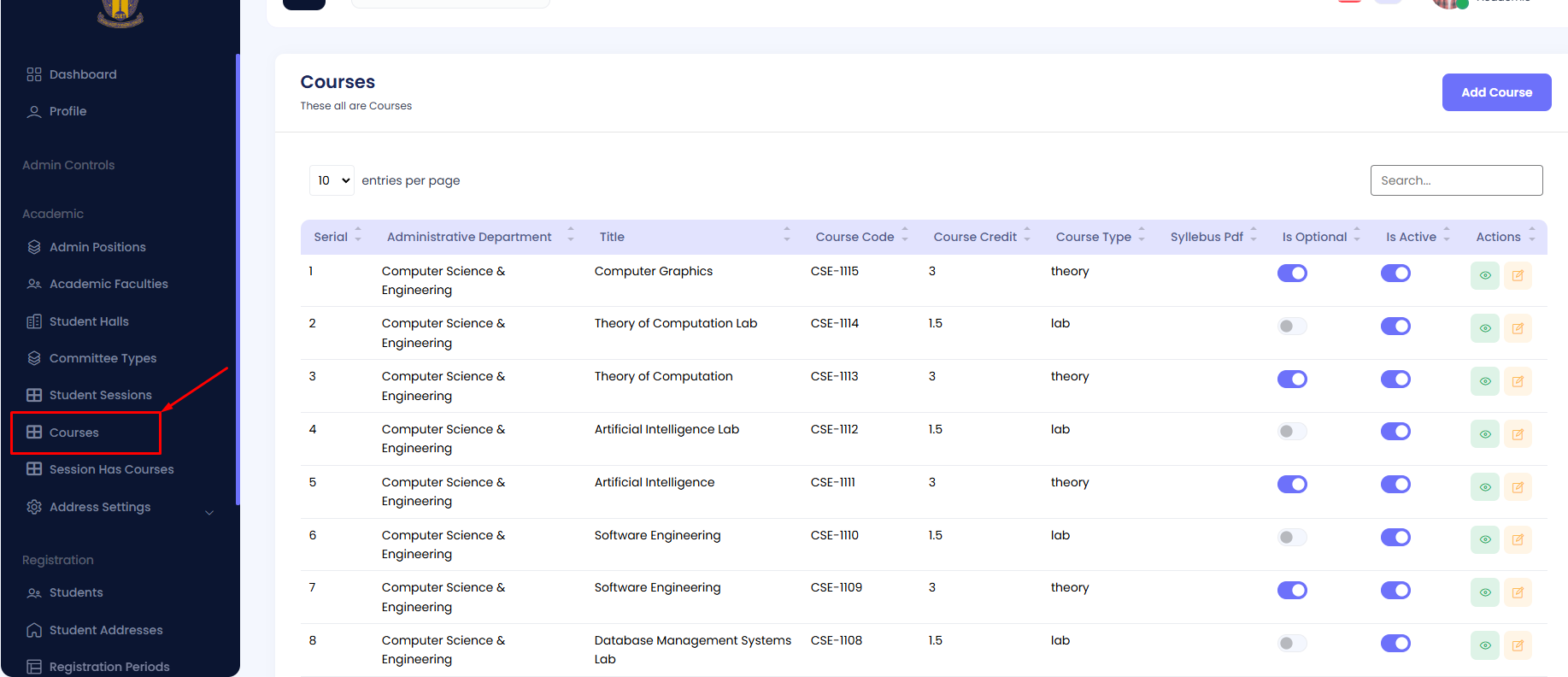Click the sidebar vertical scrollbar

[x=238, y=280]
